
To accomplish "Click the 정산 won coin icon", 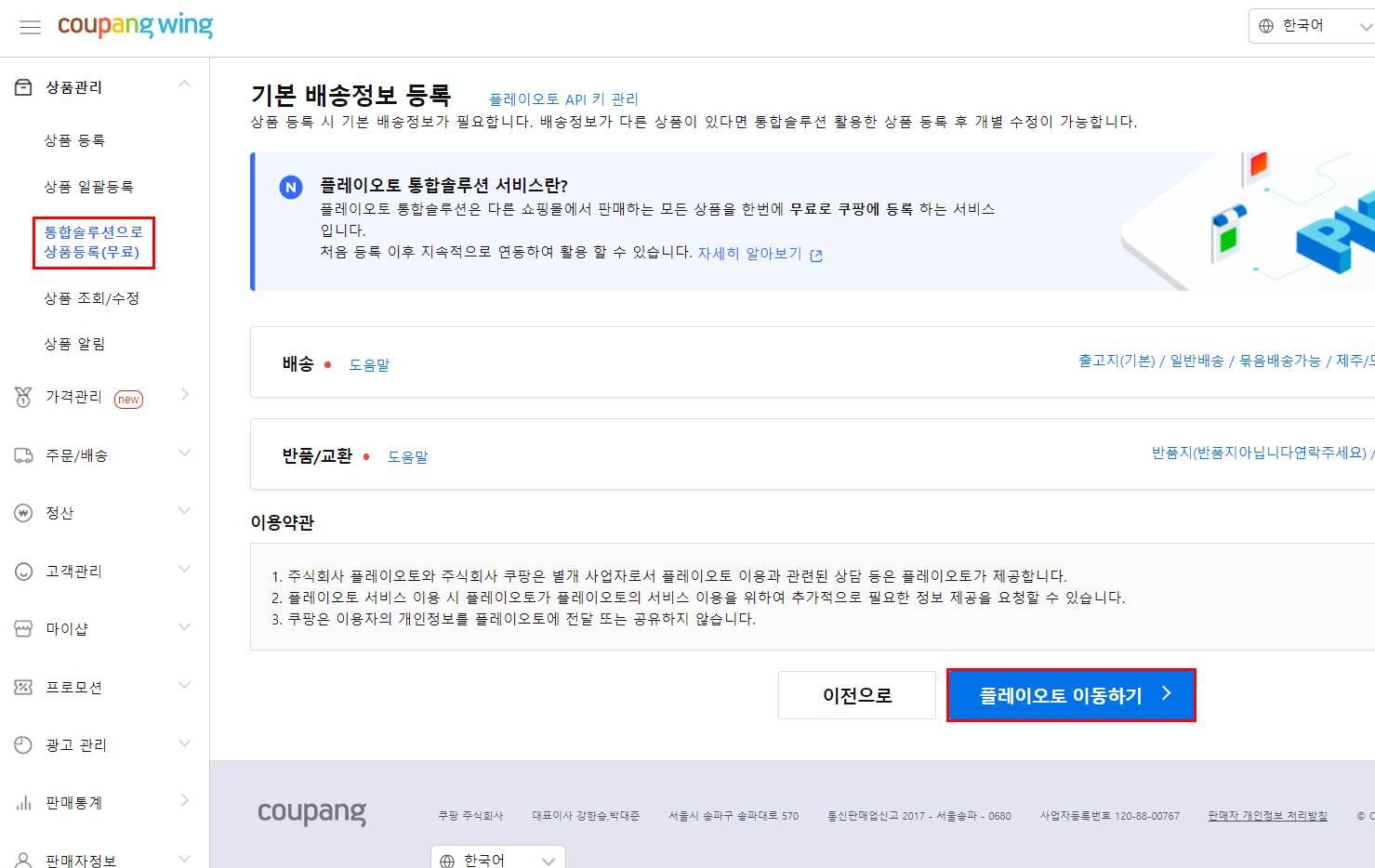I will [x=23, y=513].
